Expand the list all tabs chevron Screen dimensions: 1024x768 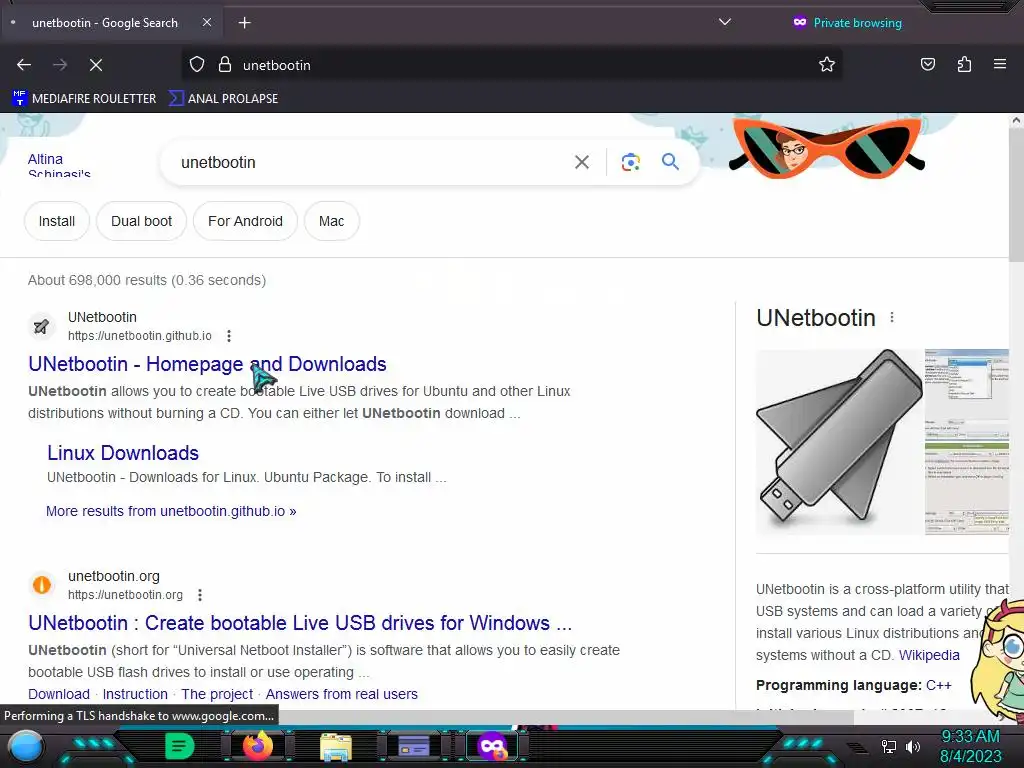pyautogui.click(x=724, y=22)
